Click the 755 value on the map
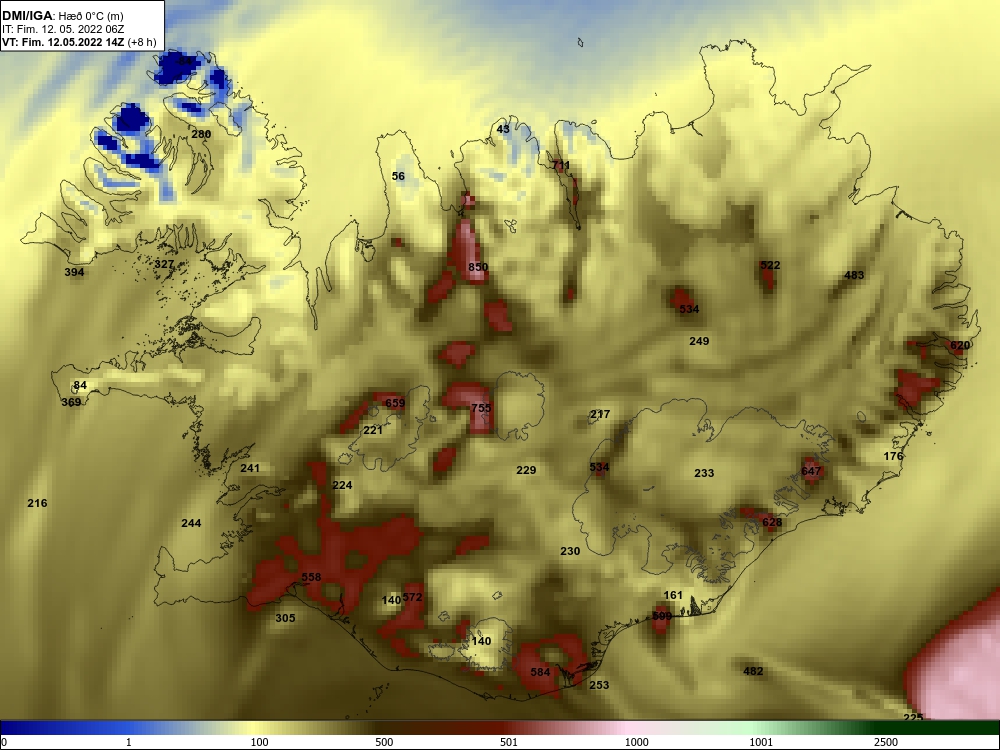1000x750 pixels. tap(481, 408)
